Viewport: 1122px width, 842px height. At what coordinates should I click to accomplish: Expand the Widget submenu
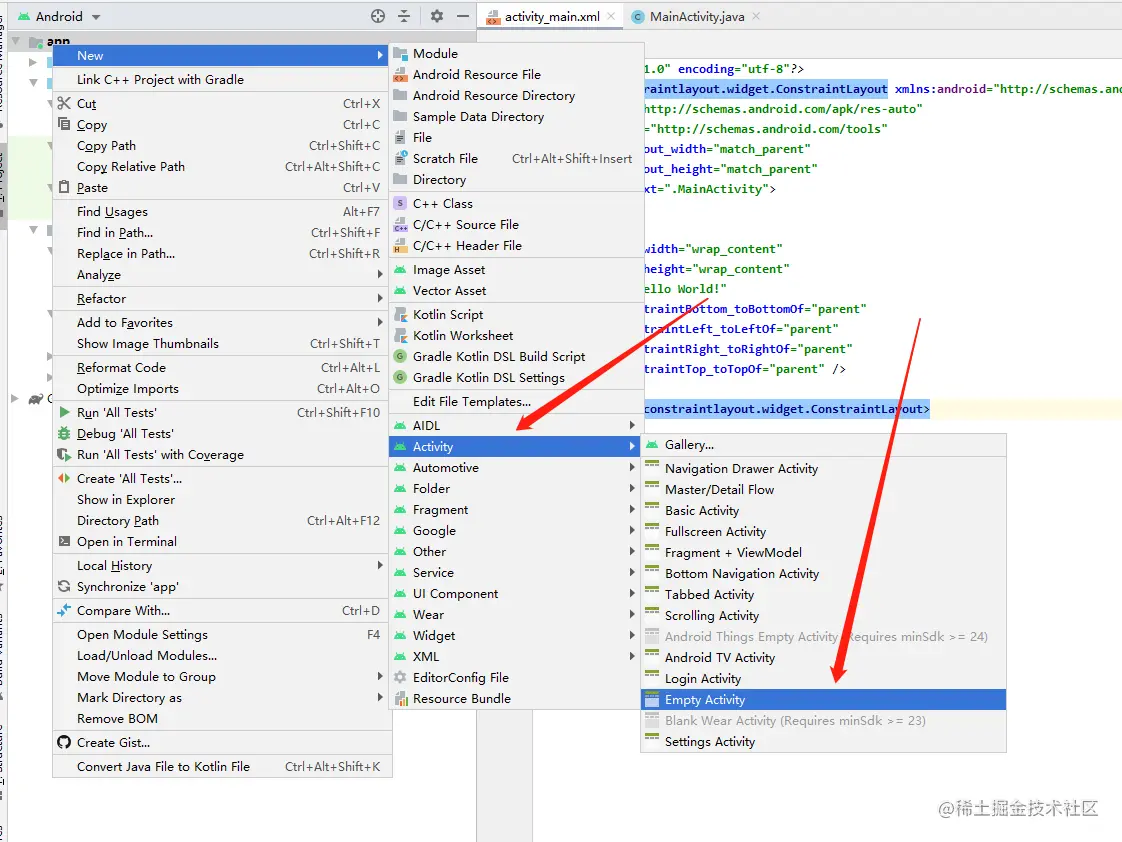515,635
